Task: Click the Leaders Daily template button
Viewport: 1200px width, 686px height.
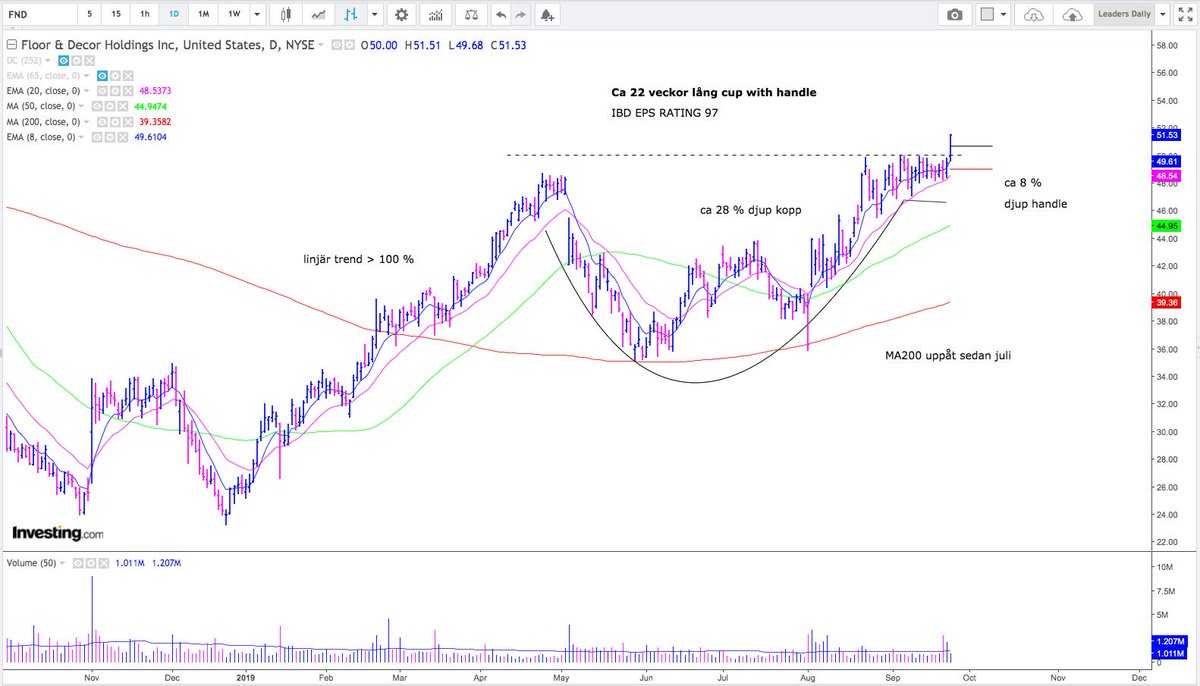Action: click(x=1125, y=15)
